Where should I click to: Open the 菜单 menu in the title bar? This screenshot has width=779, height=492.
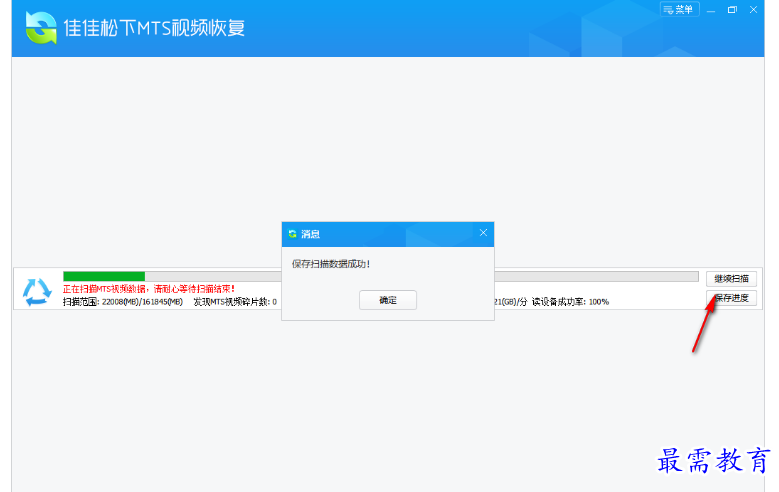click(x=679, y=9)
